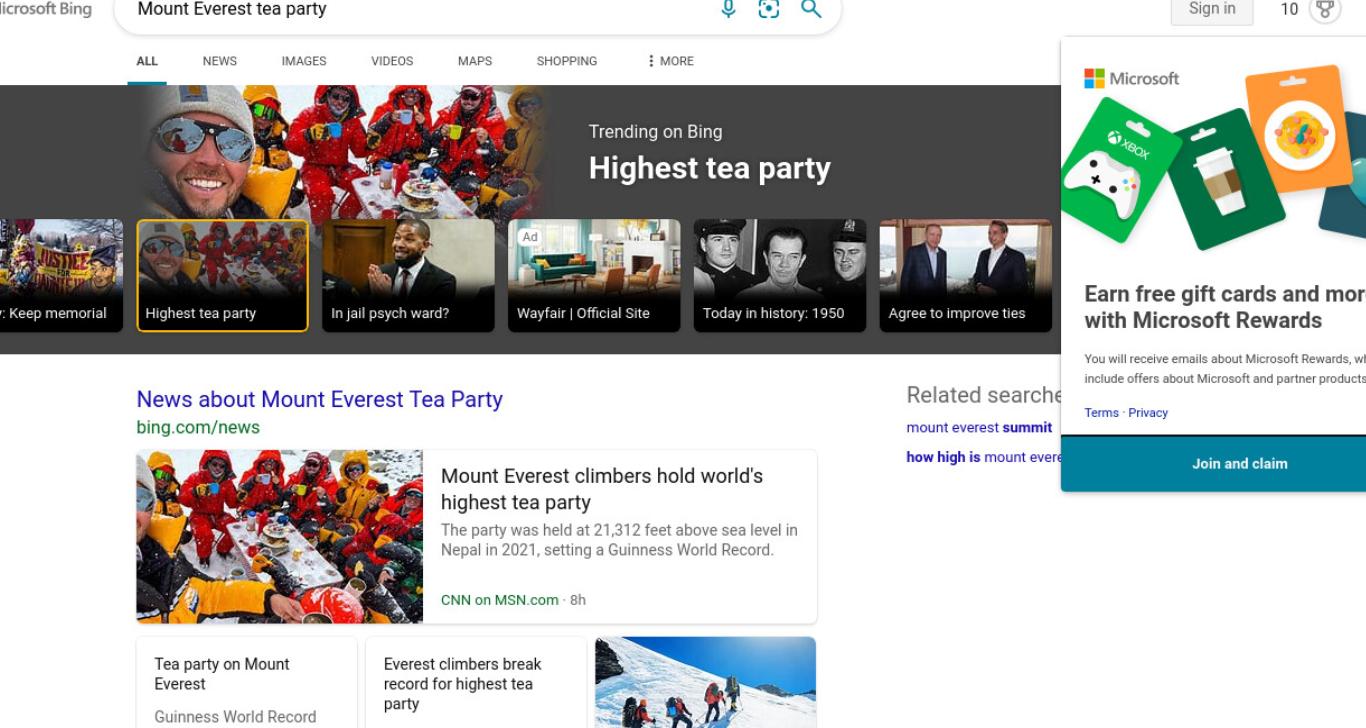Open Agree to improve ties card
The width and height of the screenshot is (1366, 728).
[965, 275]
